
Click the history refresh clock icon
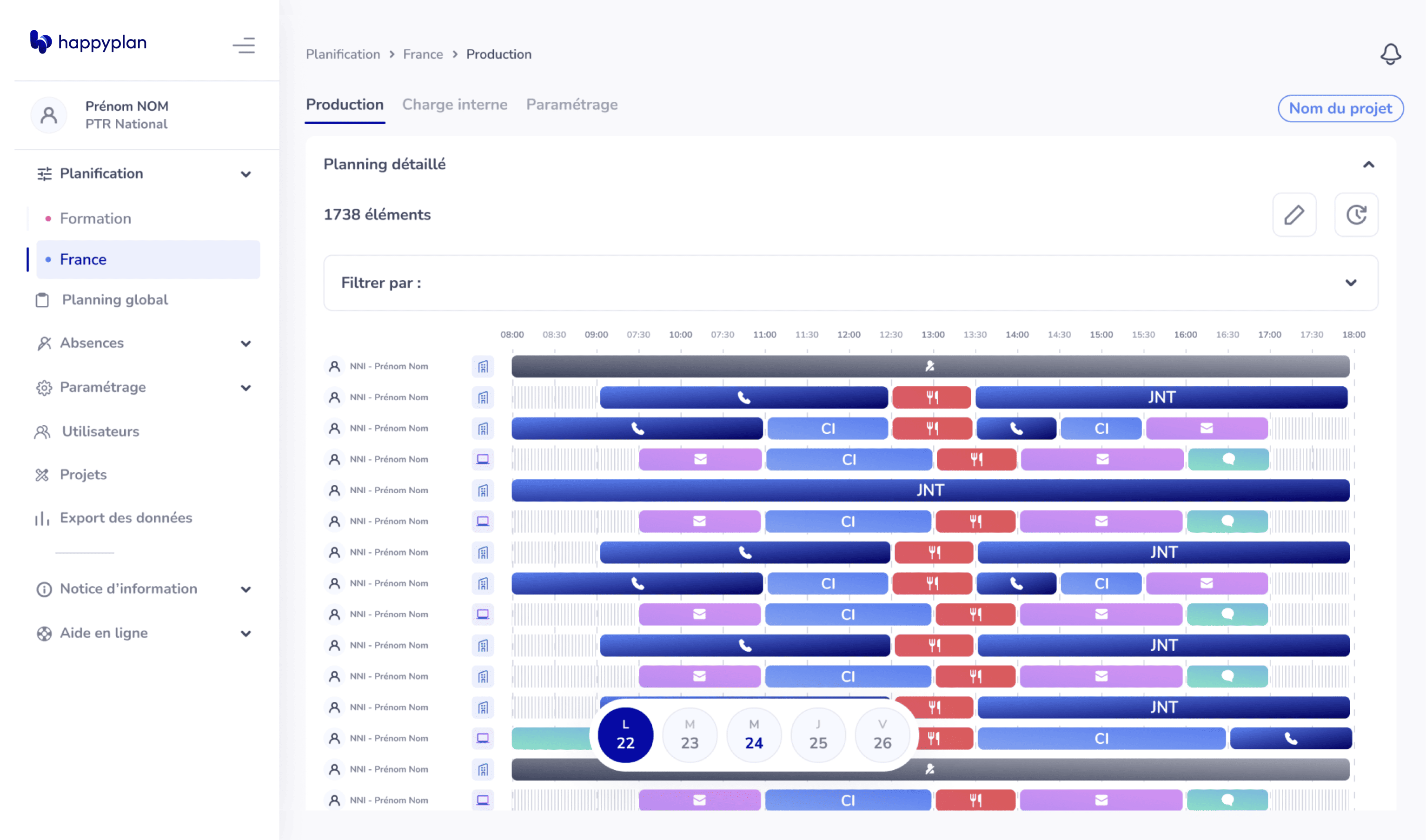point(1356,215)
